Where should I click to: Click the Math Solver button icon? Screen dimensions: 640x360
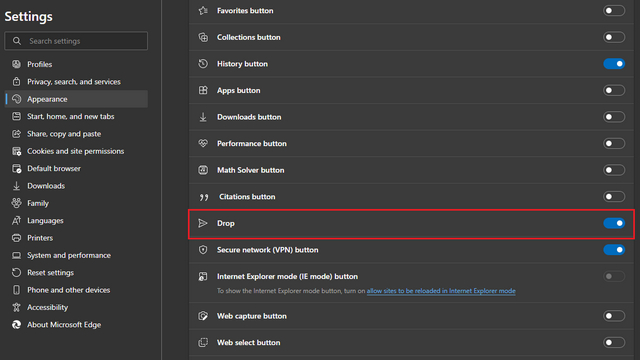[203, 170]
